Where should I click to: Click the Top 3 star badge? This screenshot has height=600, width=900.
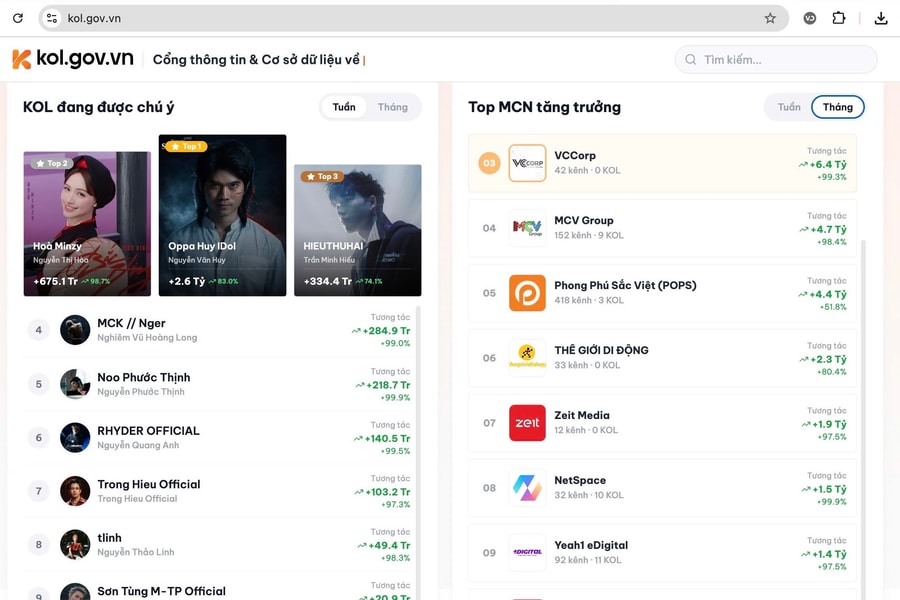(x=322, y=176)
